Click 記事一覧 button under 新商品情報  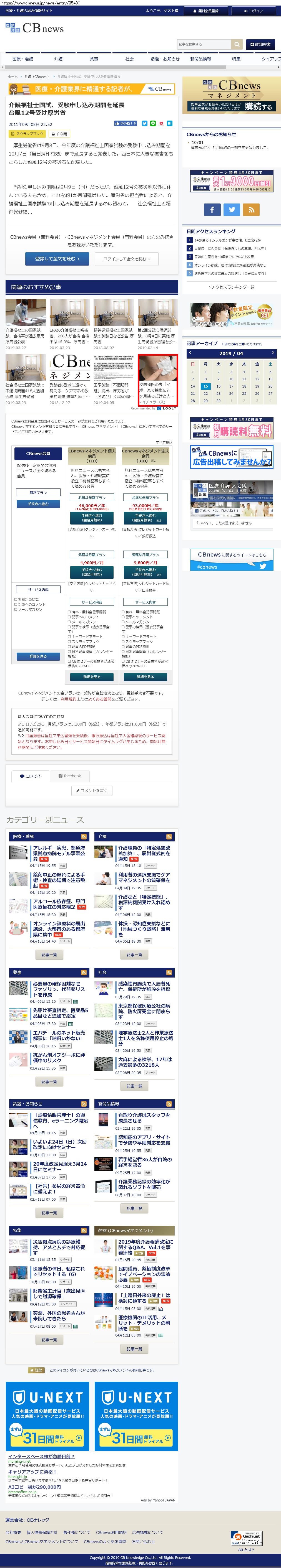pyautogui.click(x=134, y=1208)
